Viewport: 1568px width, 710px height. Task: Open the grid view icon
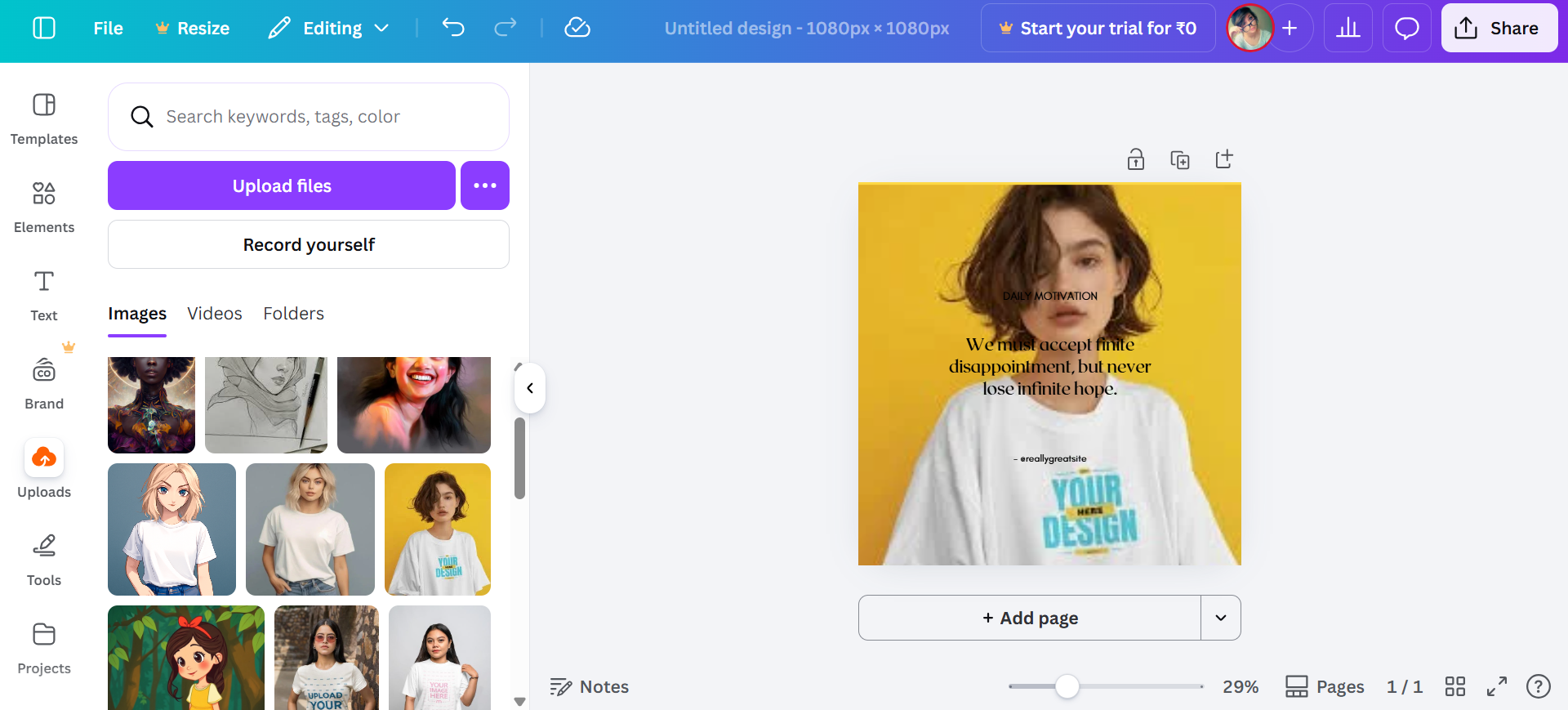1455,686
